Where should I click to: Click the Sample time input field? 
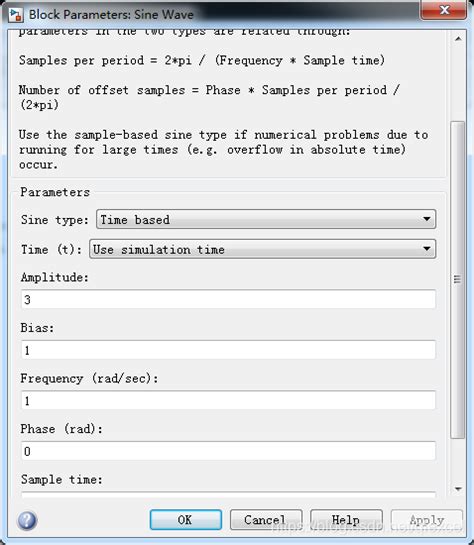point(228,494)
